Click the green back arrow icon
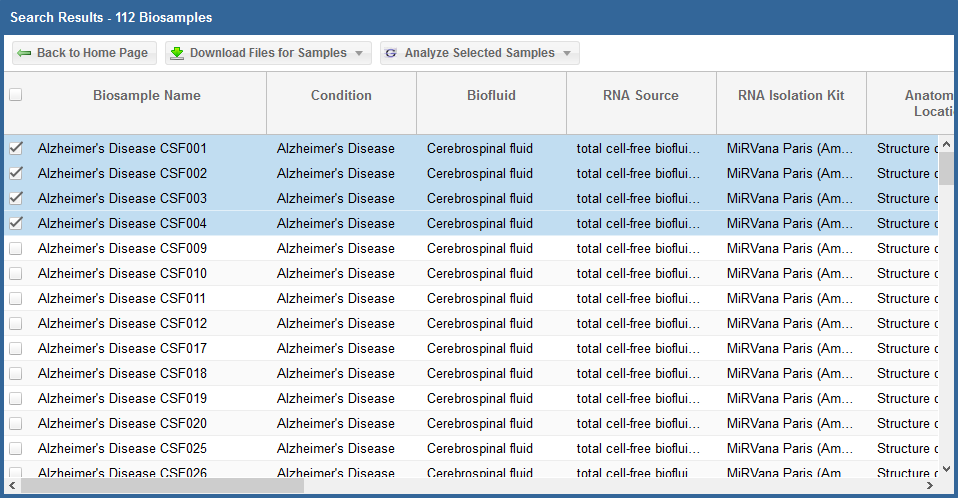 coord(24,53)
